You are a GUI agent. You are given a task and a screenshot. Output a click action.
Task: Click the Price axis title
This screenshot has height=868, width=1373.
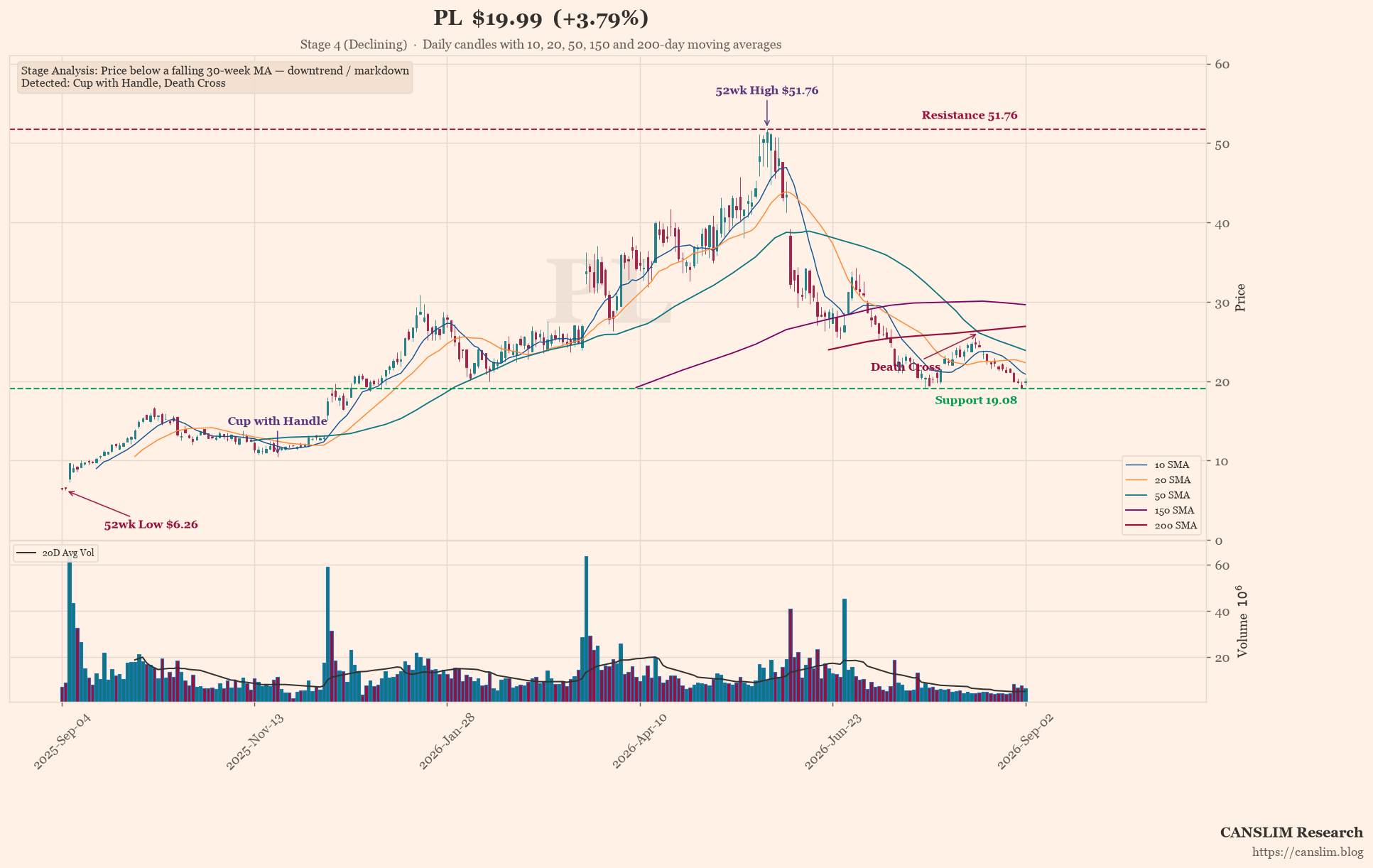tap(1241, 298)
